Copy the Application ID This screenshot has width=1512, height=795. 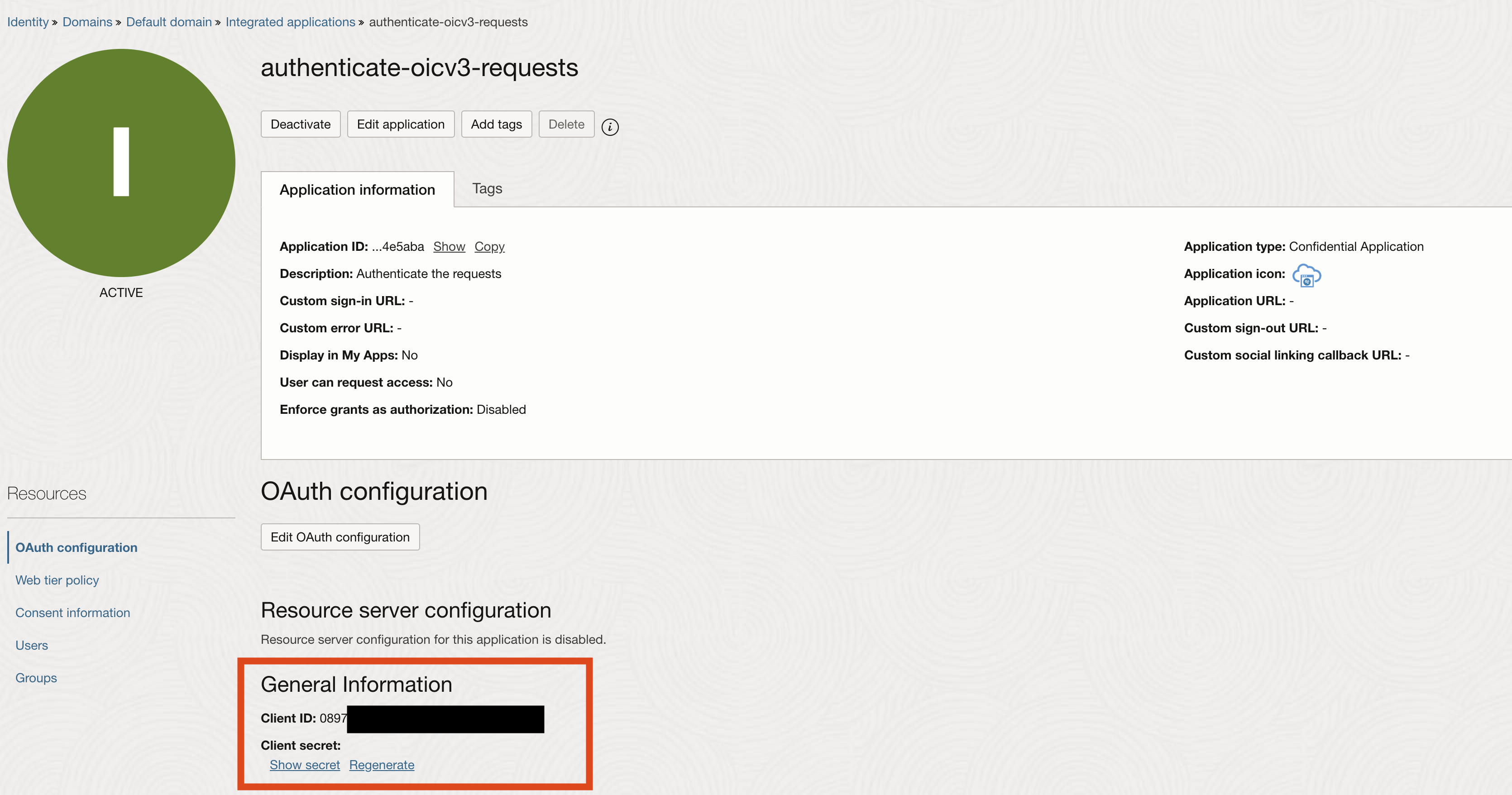pos(489,247)
